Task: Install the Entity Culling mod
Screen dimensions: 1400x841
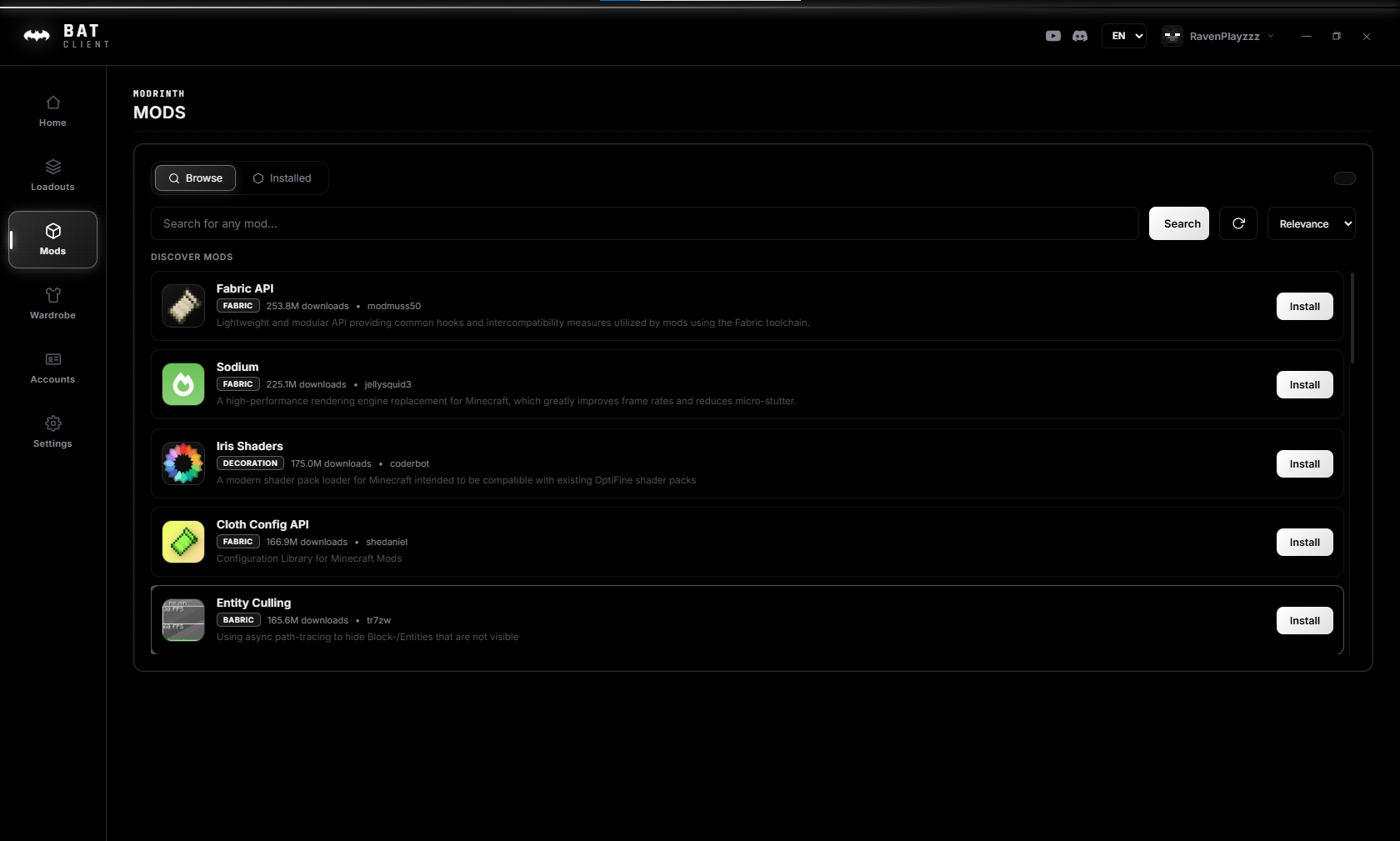Action: click(1305, 620)
